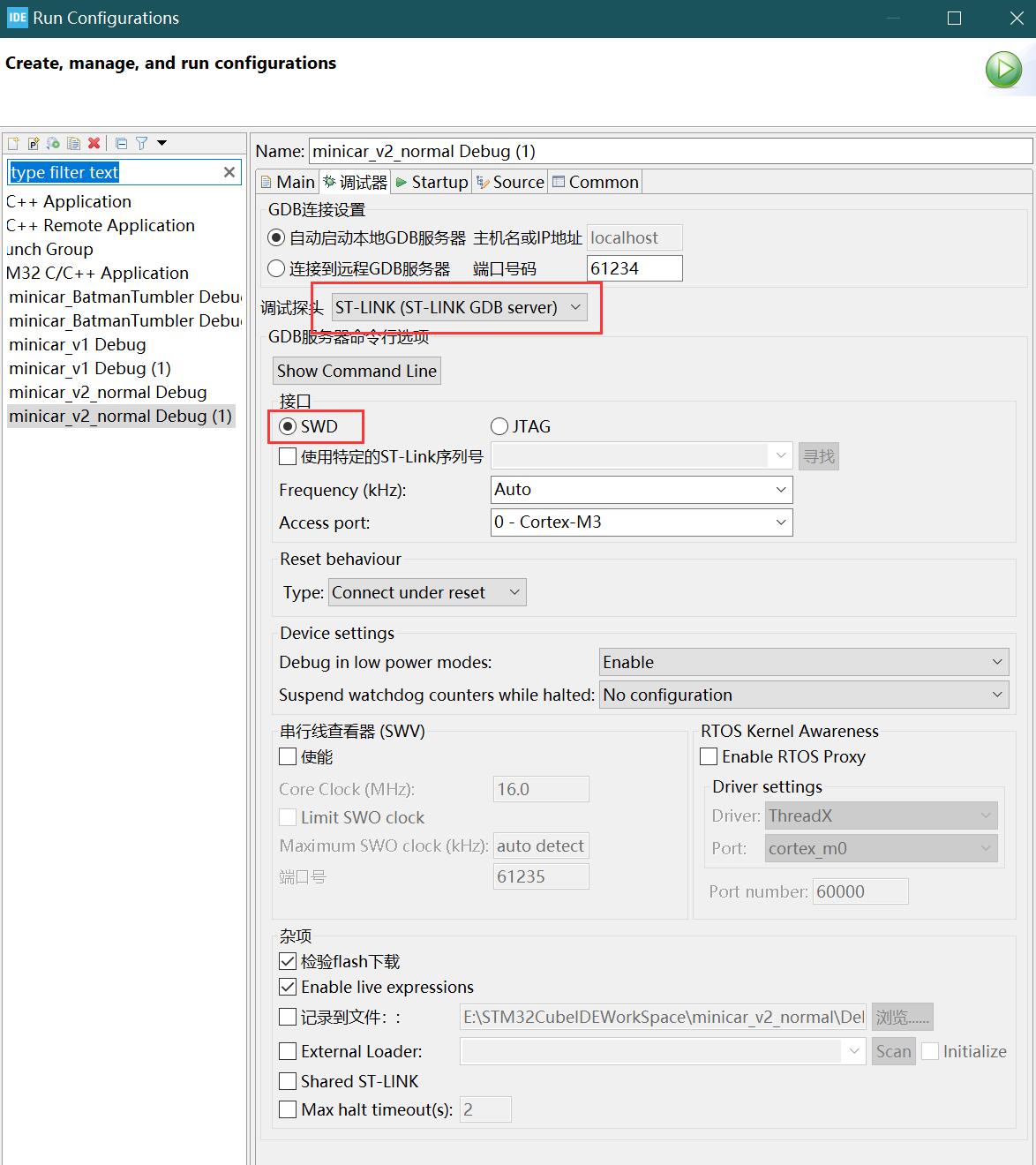Select the C++ Remote Application entry
1036x1165 pixels.
[101, 225]
